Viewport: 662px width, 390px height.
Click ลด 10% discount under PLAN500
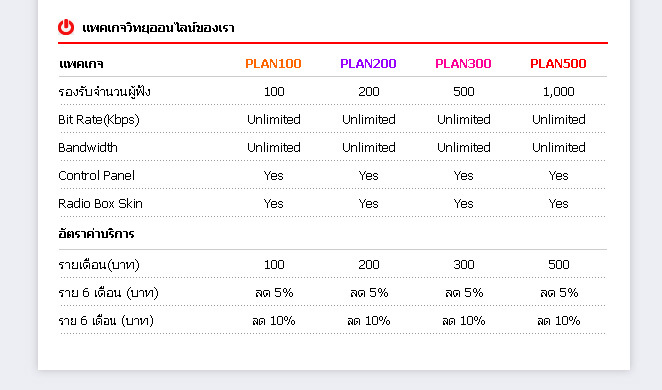click(x=559, y=321)
